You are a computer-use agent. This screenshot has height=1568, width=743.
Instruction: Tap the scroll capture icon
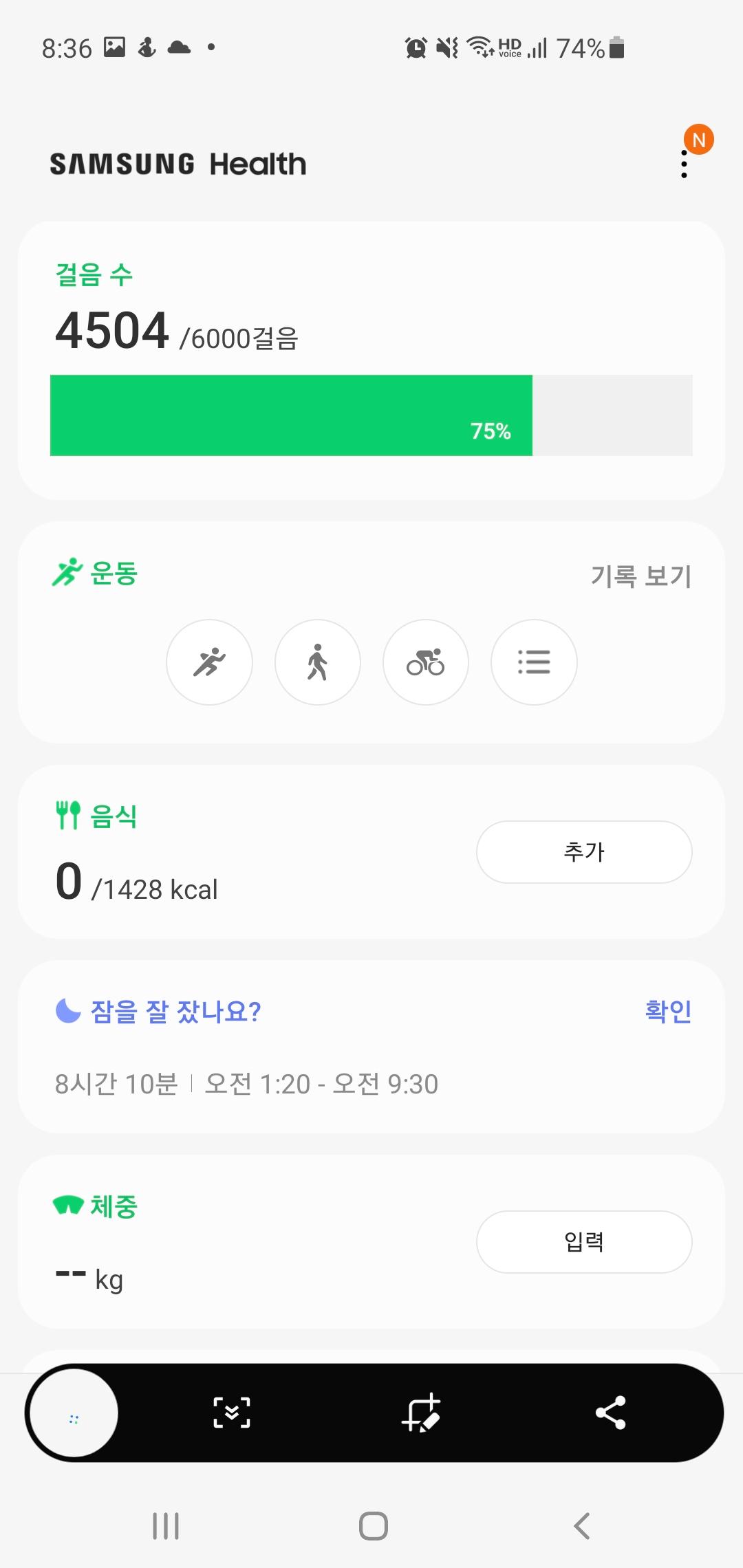pos(232,1413)
